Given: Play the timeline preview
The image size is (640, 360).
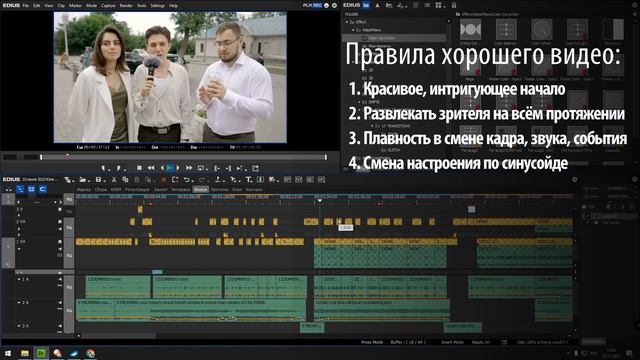Looking at the screenshot, I should pos(170,168).
